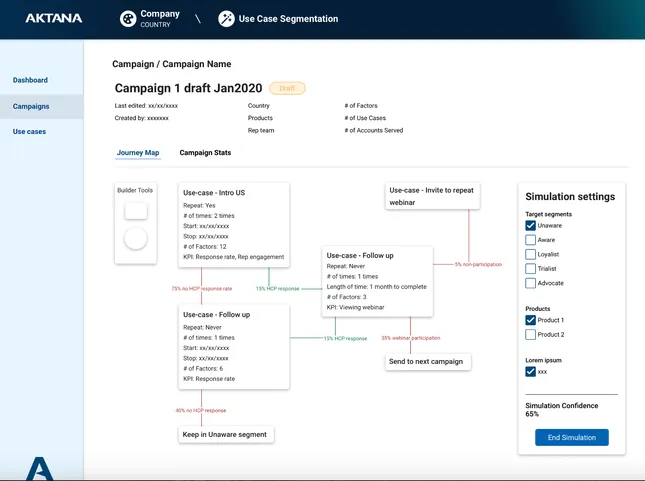Screen dimensions: 645x481
Task: Select the Keep in Unaware segment node
Action: [x=226, y=435]
